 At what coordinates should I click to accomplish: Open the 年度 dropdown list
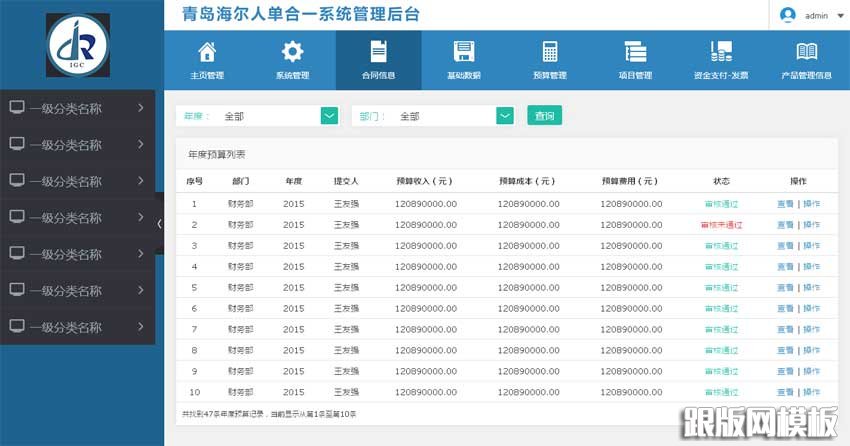click(330, 116)
